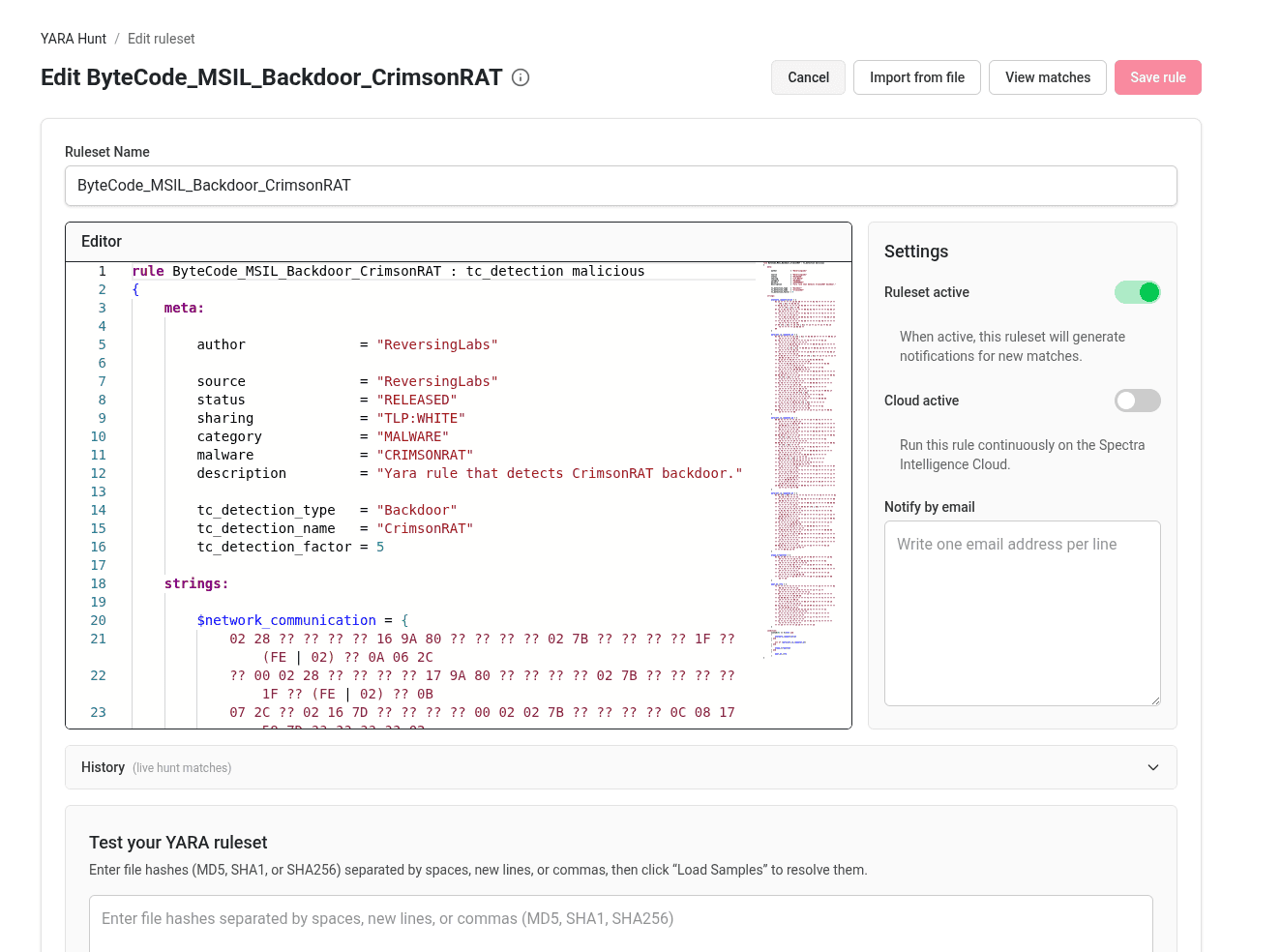
Task: Go to YARA Hunt breadcrumb link
Action: [x=74, y=39]
